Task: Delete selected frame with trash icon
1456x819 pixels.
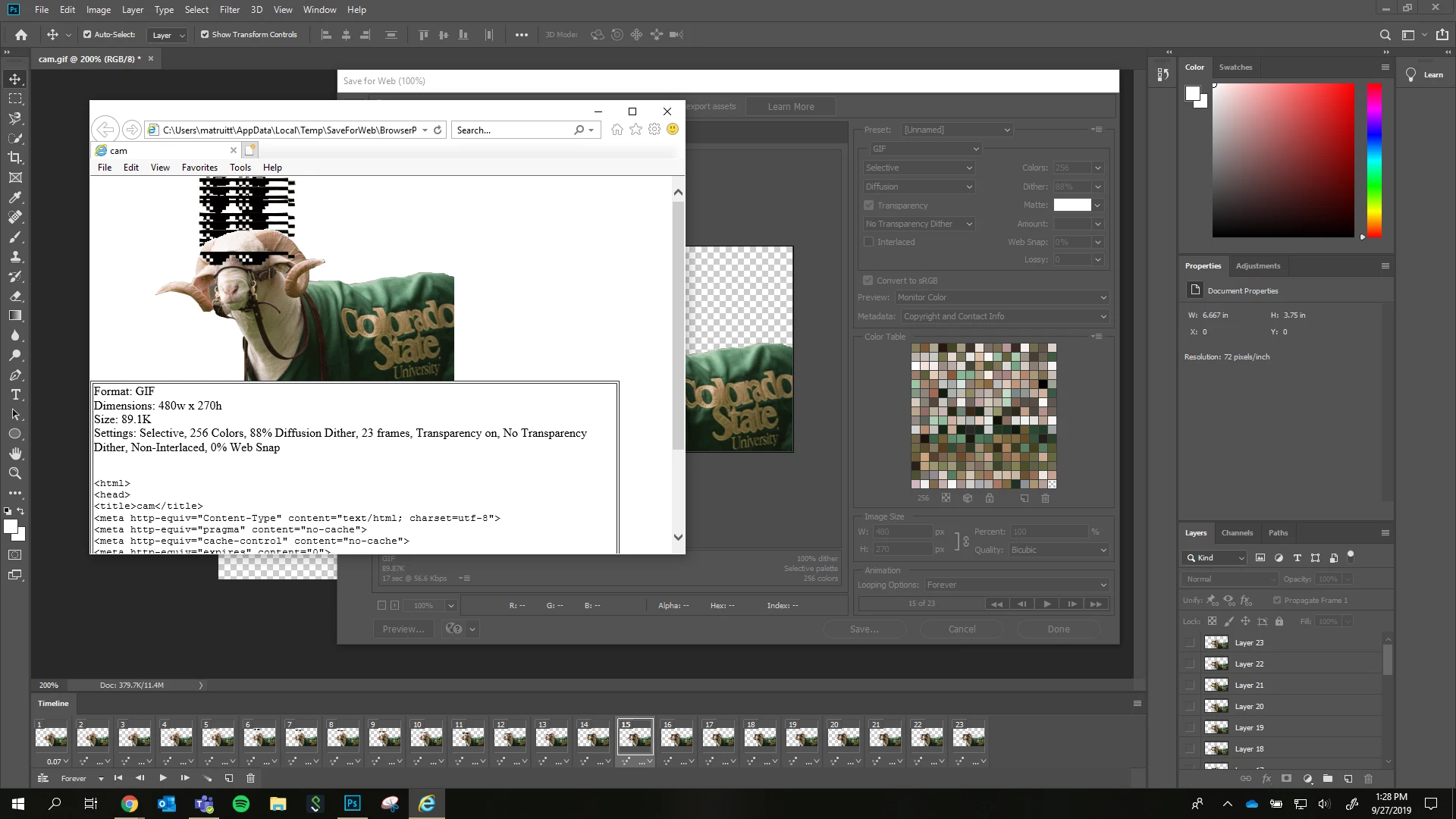Action: pos(250,778)
